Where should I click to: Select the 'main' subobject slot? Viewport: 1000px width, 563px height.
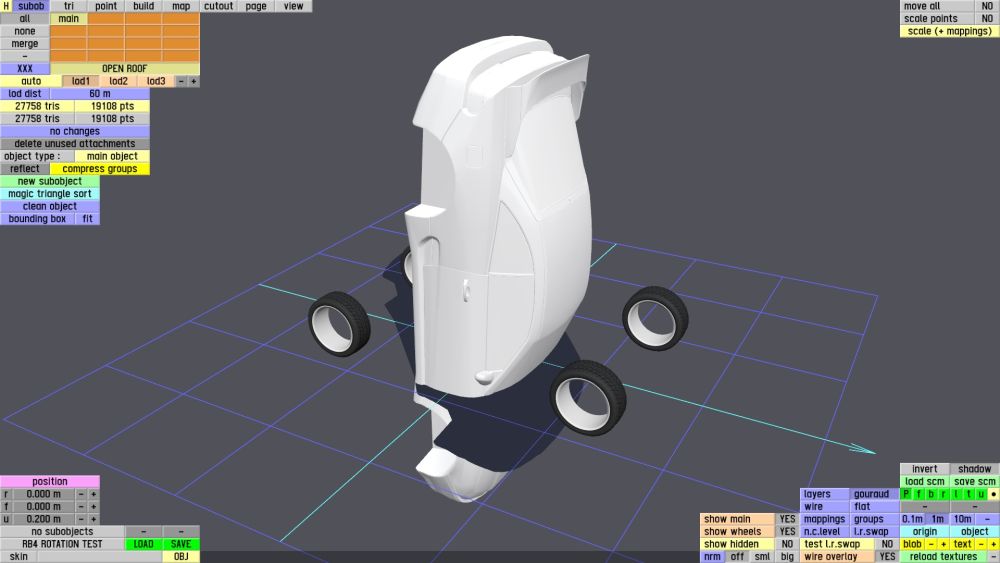coord(68,18)
